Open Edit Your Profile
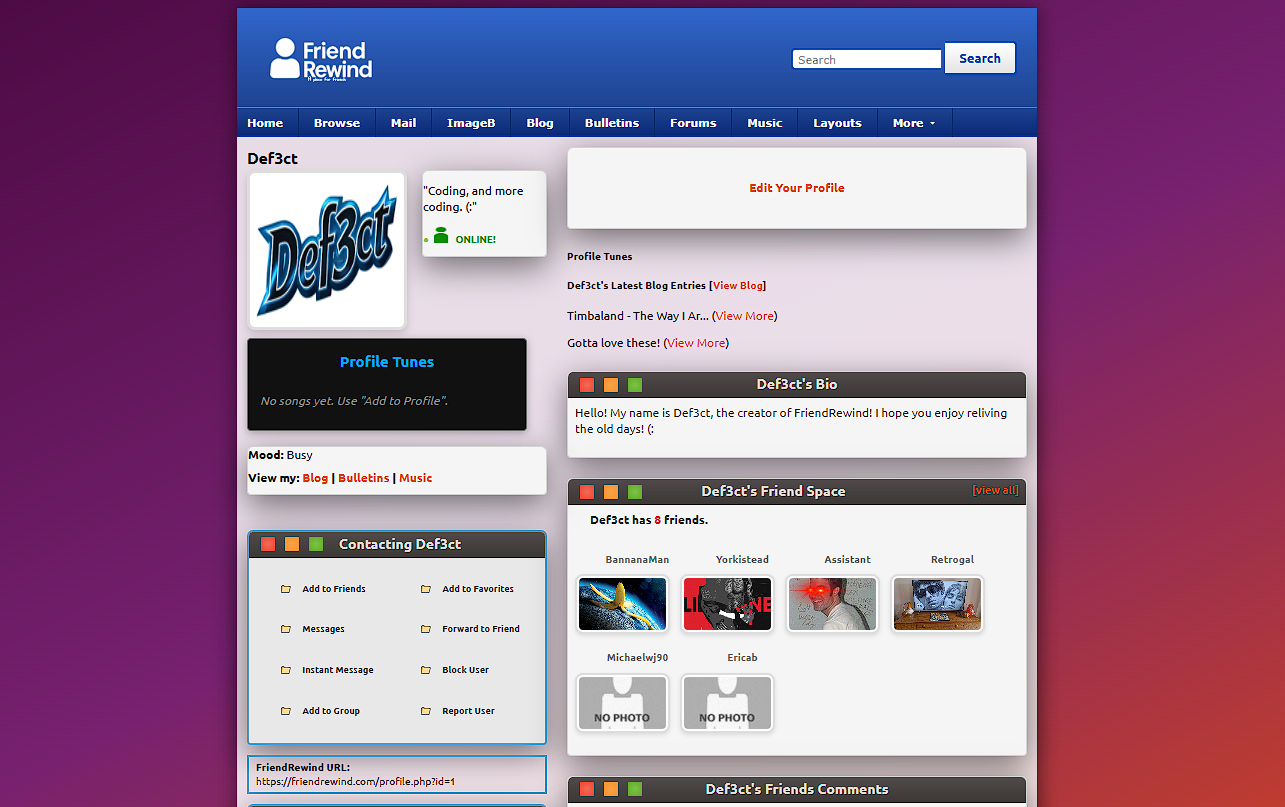 [x=796, y=187]
